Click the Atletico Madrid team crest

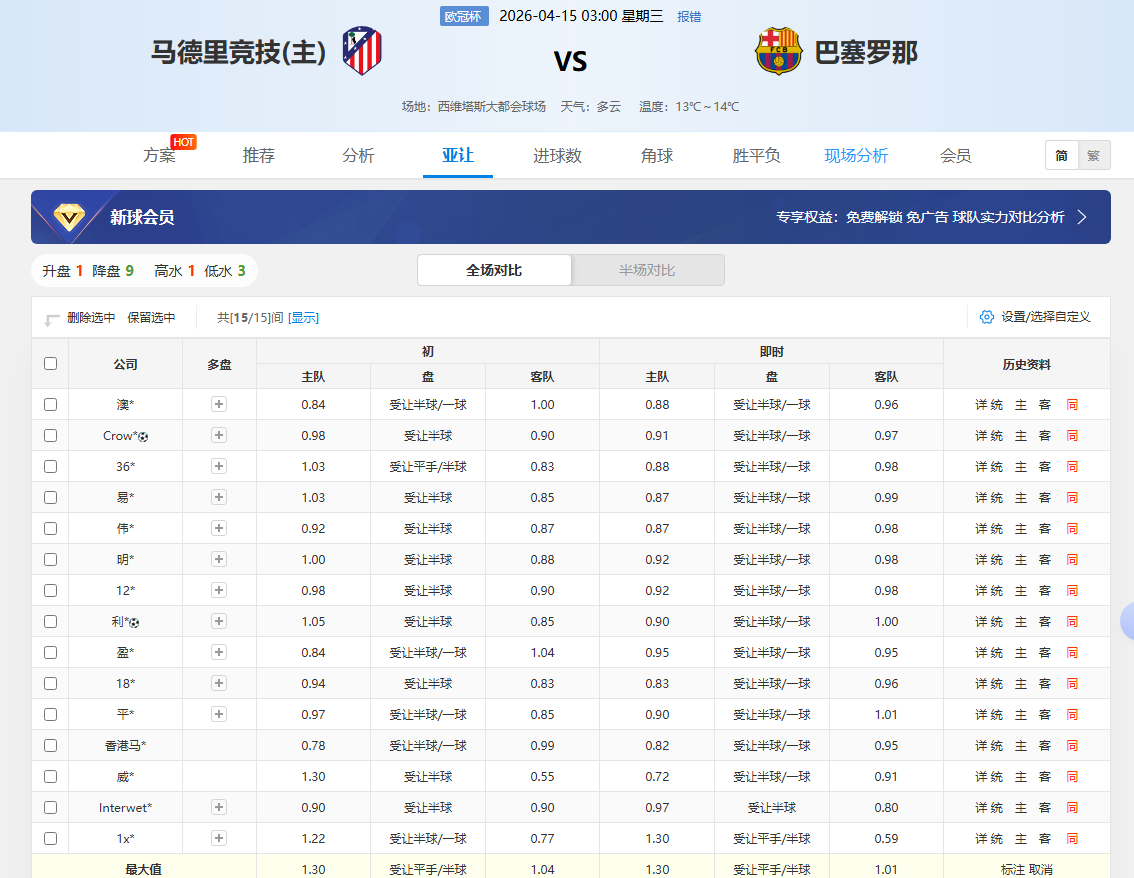pyautogui.click(x=362, y=51)
